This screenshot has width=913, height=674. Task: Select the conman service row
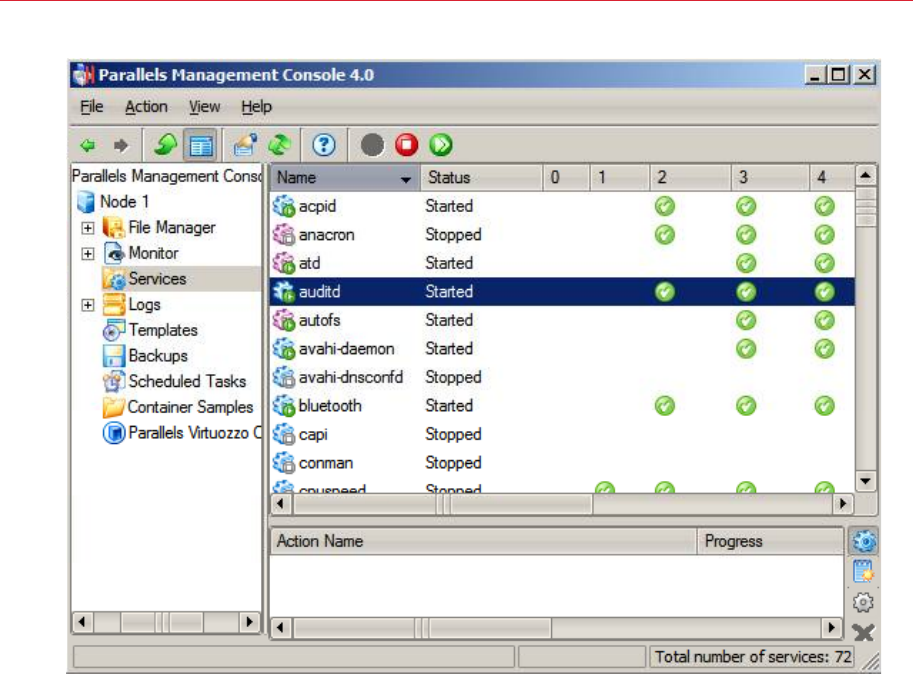tap(562, 463)
